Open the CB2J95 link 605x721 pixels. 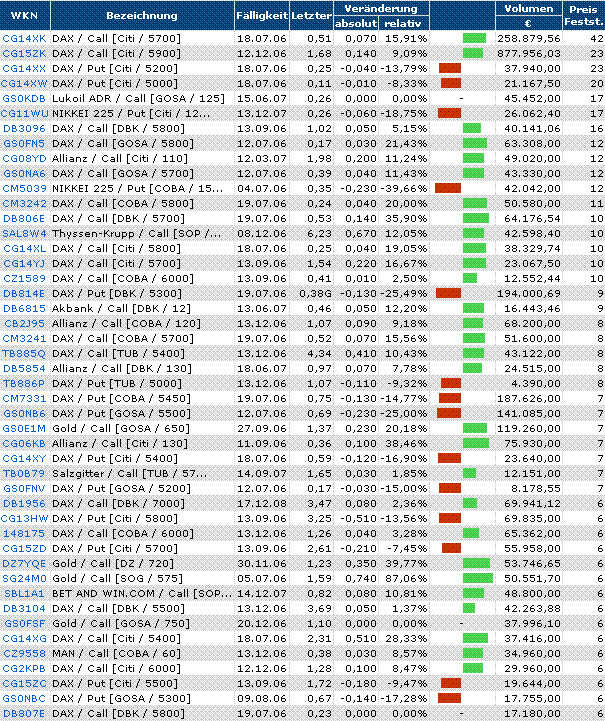coord(24,324)
